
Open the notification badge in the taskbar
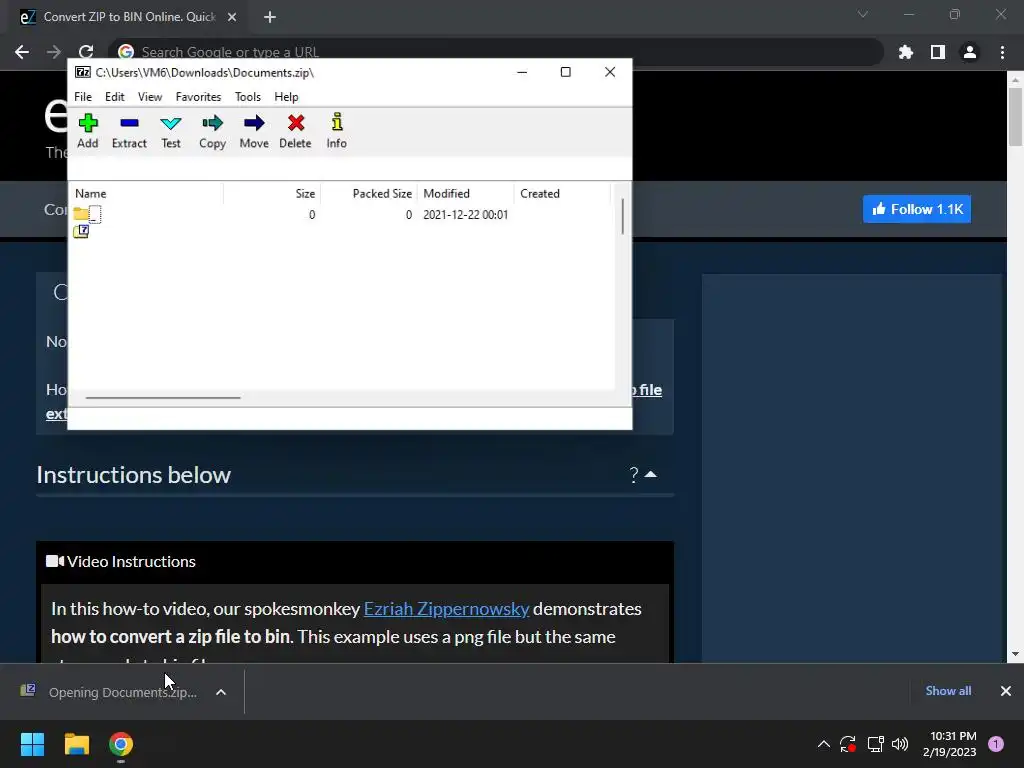pos(996,744)
